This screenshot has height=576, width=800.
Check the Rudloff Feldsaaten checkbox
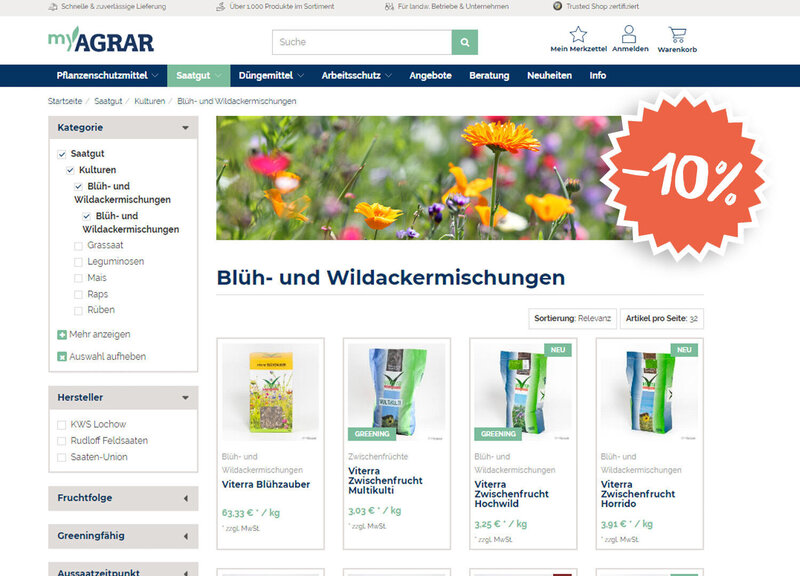(62, 441)
